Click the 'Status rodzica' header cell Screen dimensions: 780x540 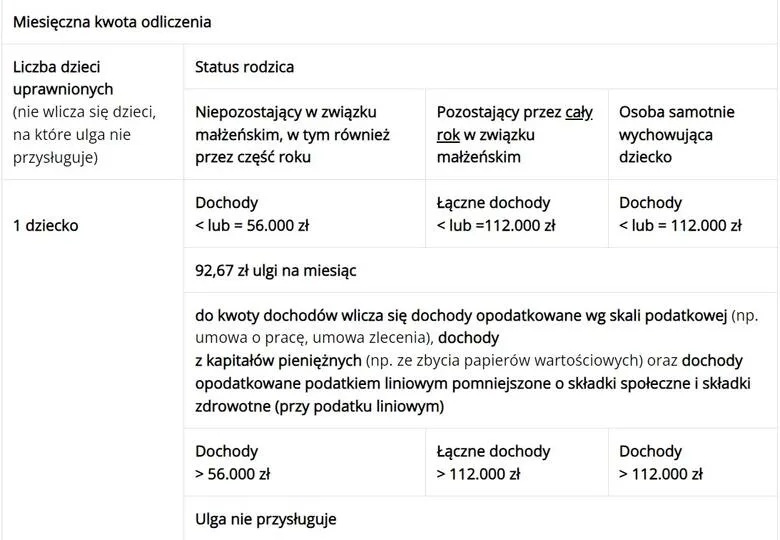[x=245, y=67]
